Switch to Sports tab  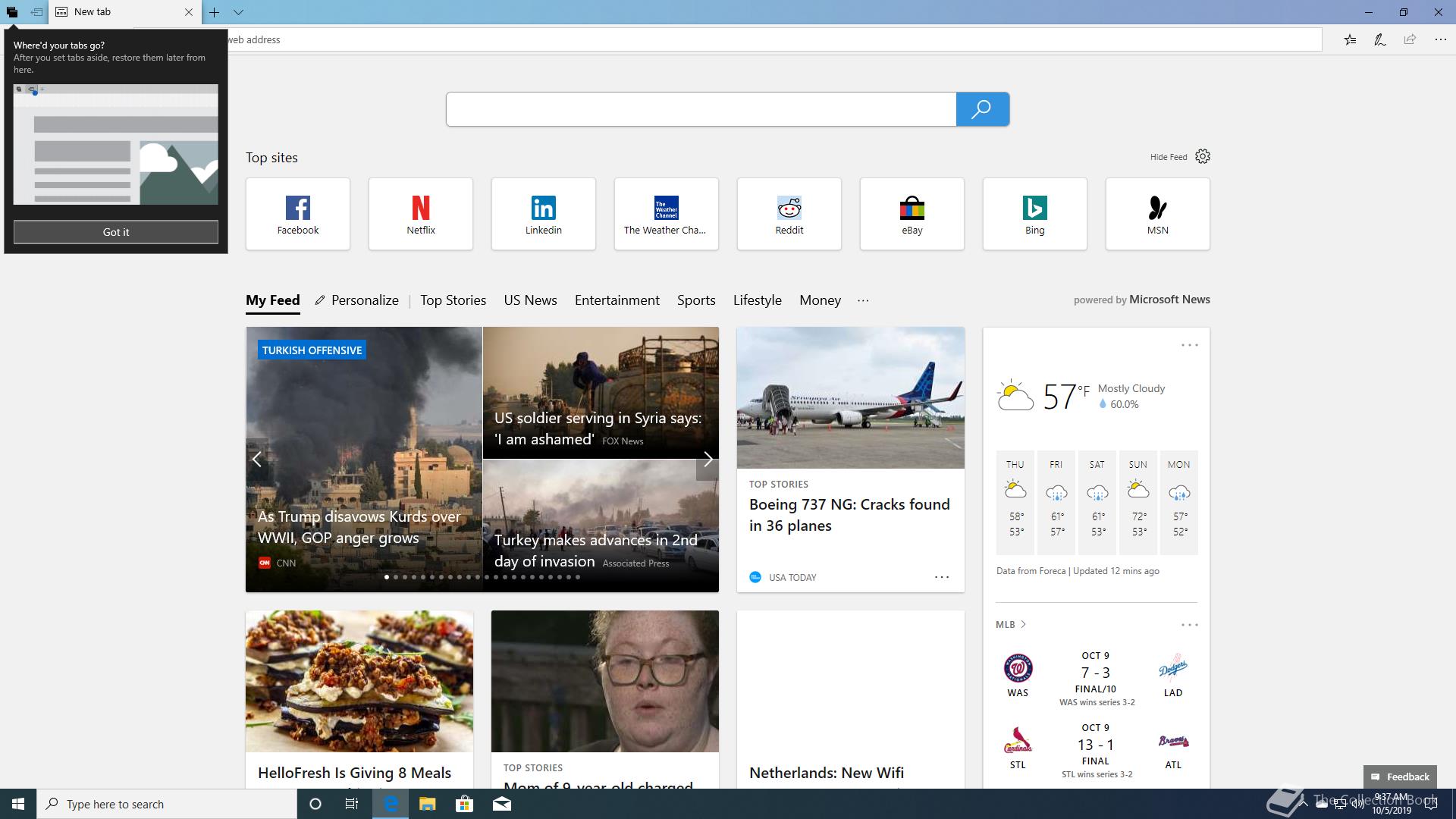point(696,300)
